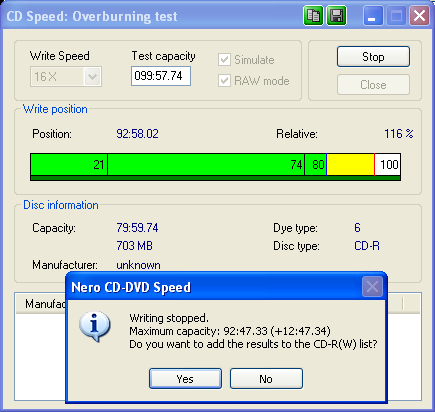Click the 703 MB capacity text
435x412 pixels.
pyautogui.click(x=134, y=246)
